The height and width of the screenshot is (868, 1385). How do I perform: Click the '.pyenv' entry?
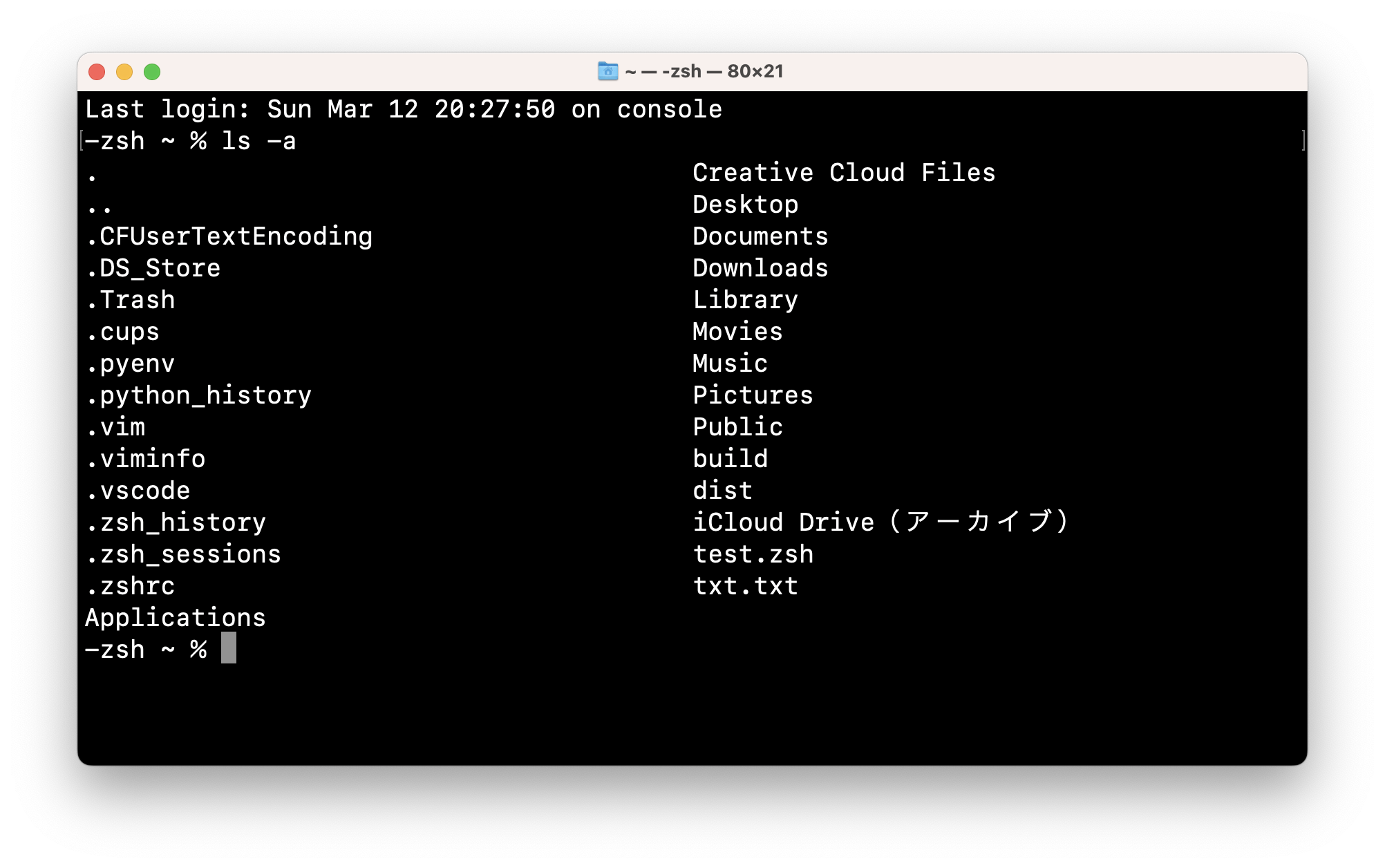pyautogui.click(x=131, y=364)
